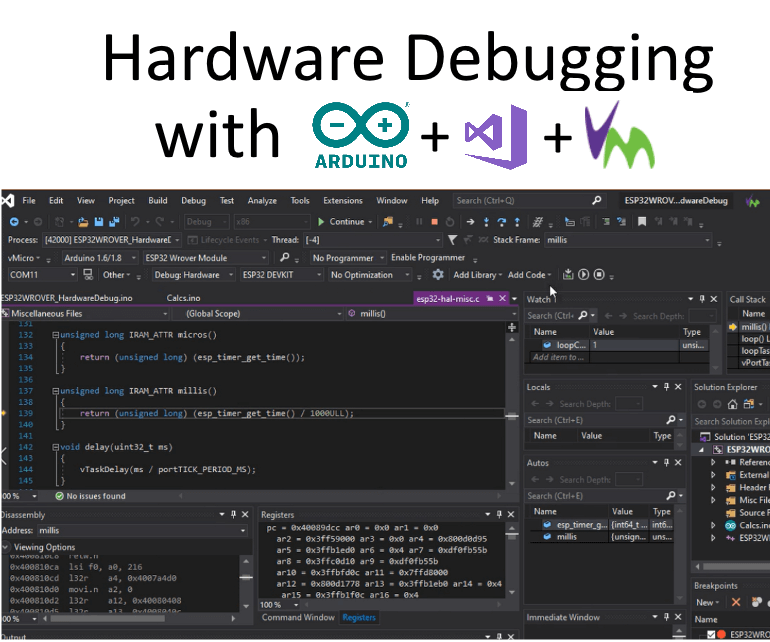
Task: Expand the Viewing Options section in Disassembly
Action: (x=6, y=547)
